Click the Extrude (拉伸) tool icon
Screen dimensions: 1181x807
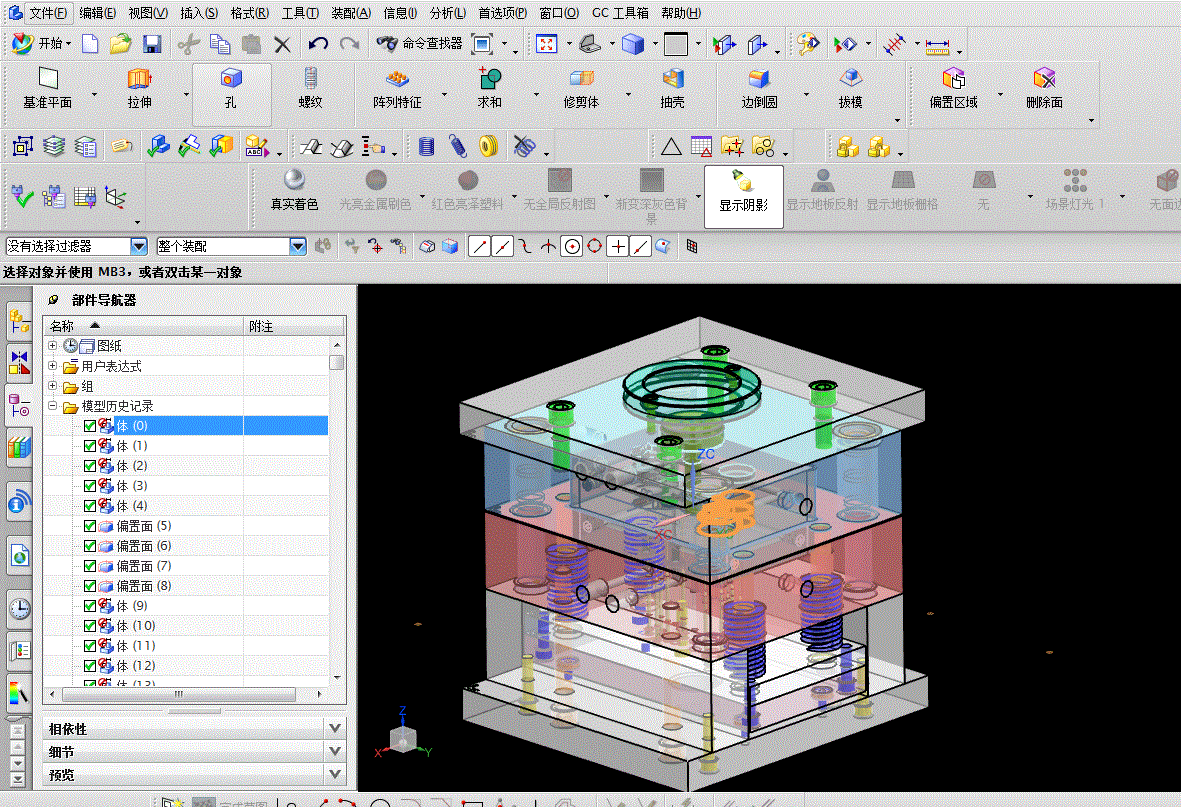click(x=139, y=80)
